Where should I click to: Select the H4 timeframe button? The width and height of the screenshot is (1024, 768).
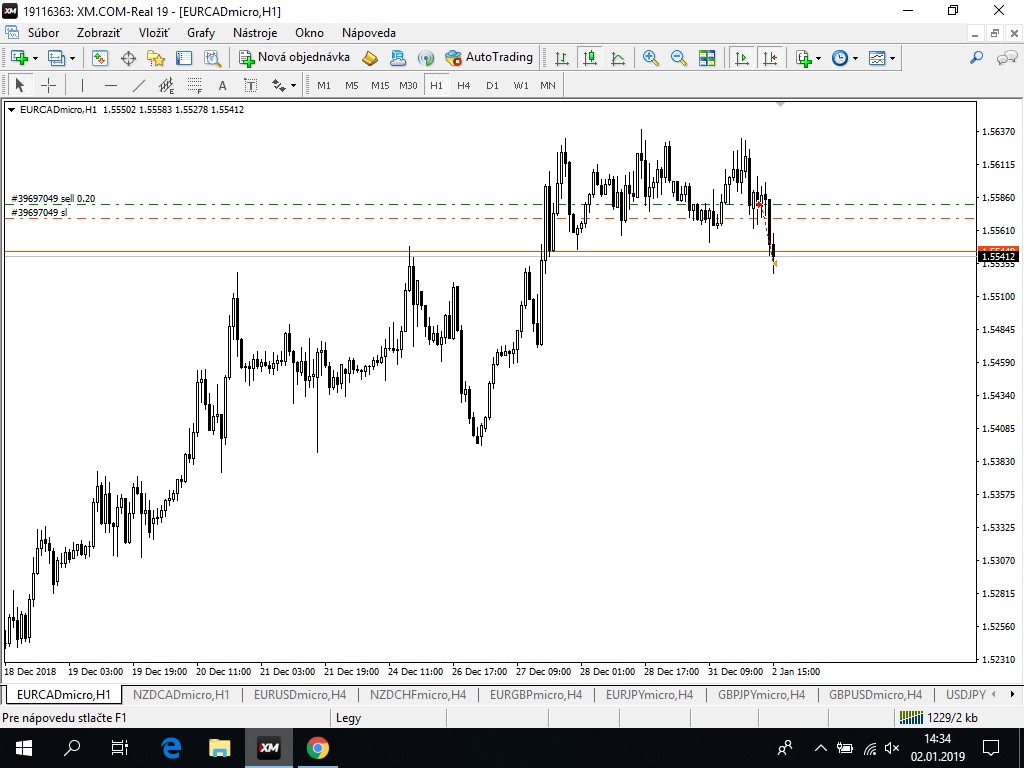pyautogui.click(x=464, y=86)
